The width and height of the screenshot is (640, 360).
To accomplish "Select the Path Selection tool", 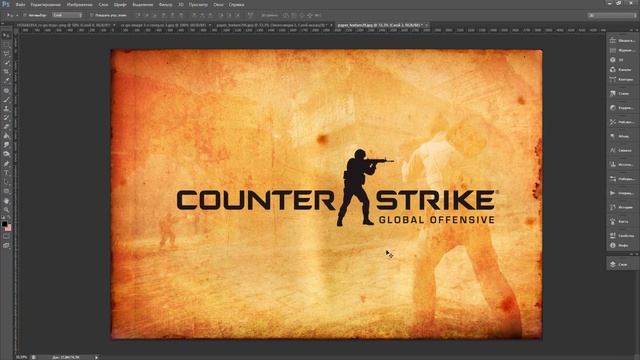I will coord(6,182).
